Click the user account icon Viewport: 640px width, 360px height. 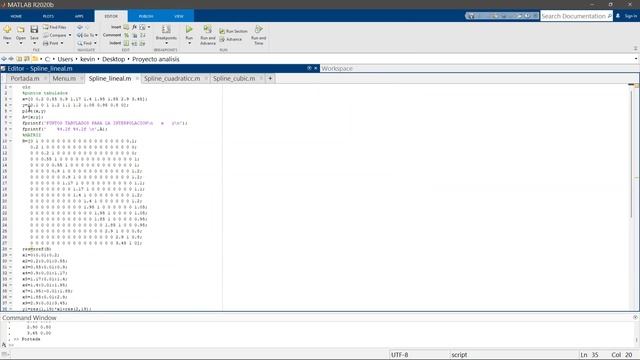click(x=618, y=16)
